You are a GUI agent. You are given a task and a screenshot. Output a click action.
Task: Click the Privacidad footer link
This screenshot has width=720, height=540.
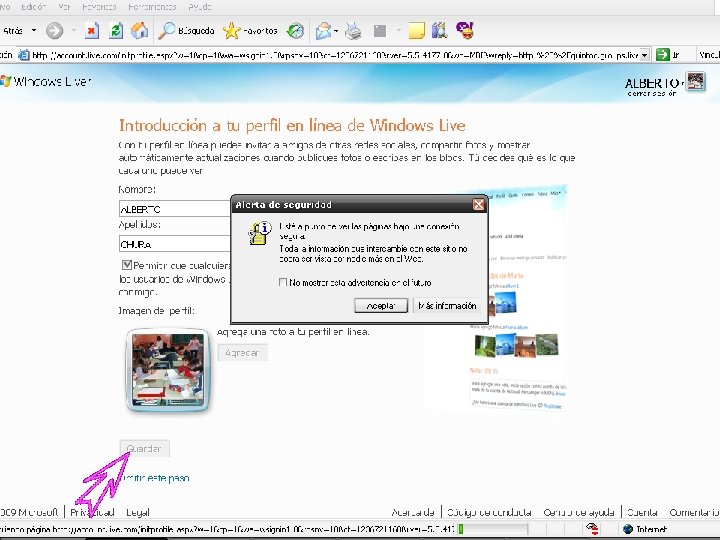click(x=92, y=512)
